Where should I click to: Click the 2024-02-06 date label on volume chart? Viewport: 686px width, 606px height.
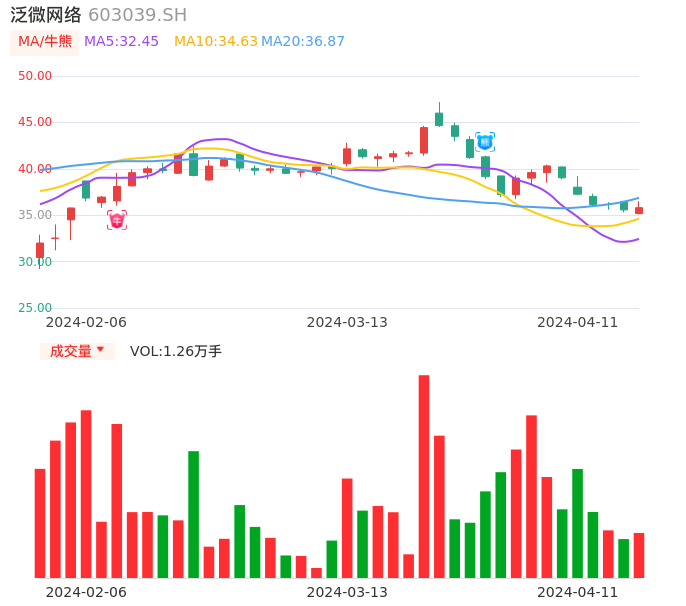(x=86, y=592)
